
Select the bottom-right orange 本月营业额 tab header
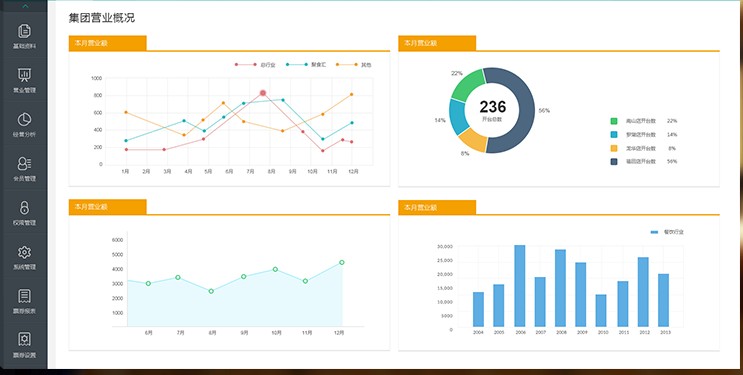(x=437, y=208)
